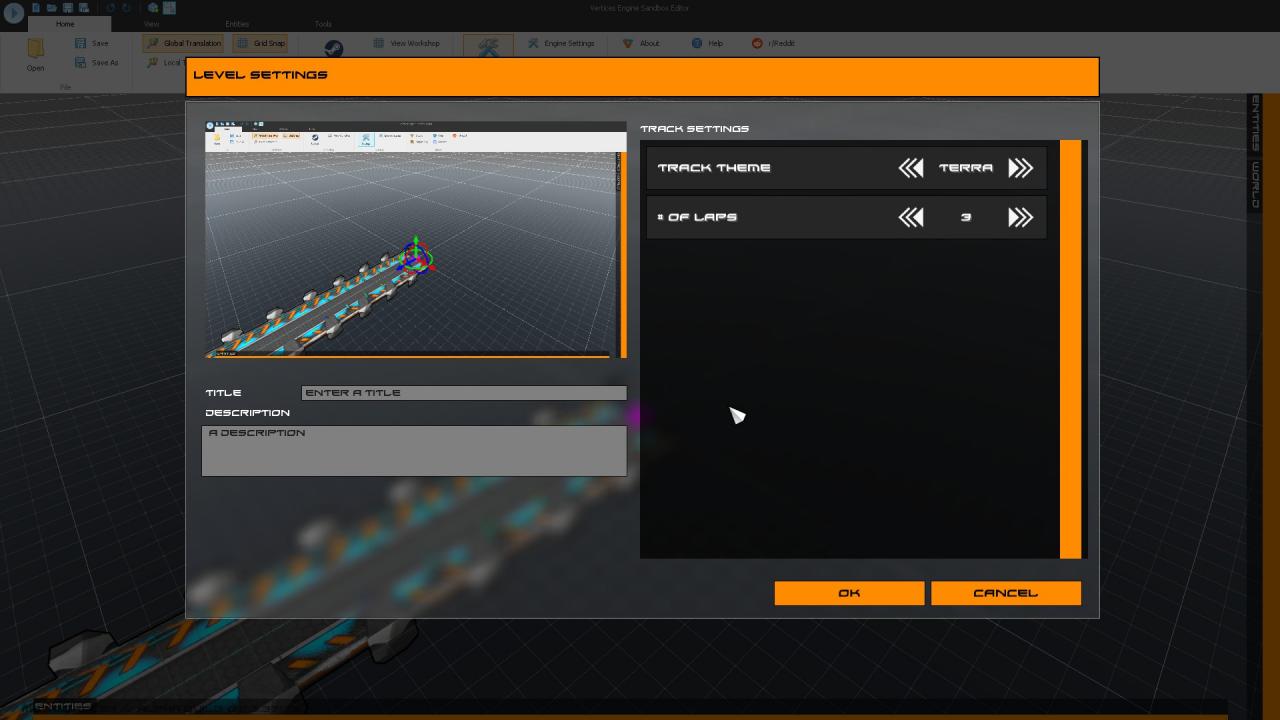Click the Save As icon
The width and height of the screenshot is (1280, 720).
coord(81,63)
